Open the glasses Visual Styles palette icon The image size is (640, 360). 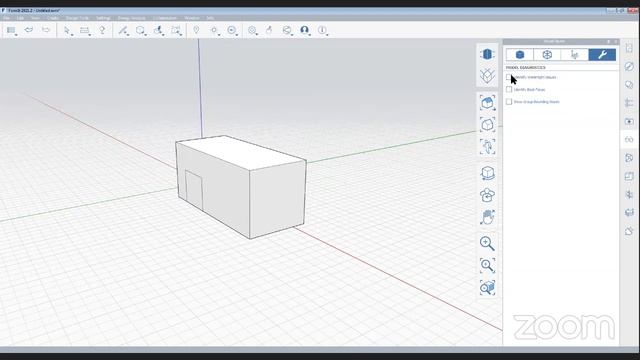[x=629, y=140]
